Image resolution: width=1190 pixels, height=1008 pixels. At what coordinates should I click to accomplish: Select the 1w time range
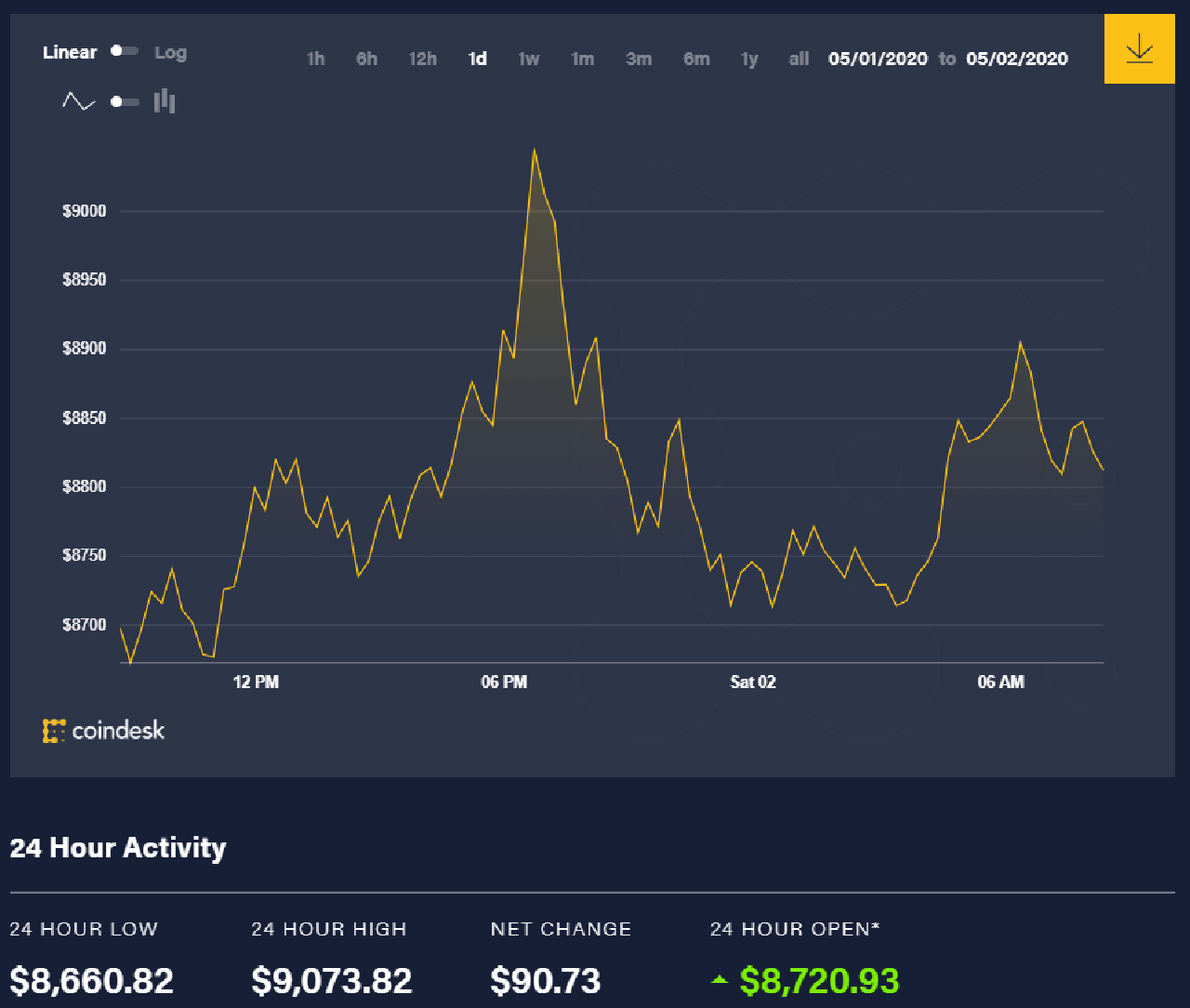click(x=529, y=59)
